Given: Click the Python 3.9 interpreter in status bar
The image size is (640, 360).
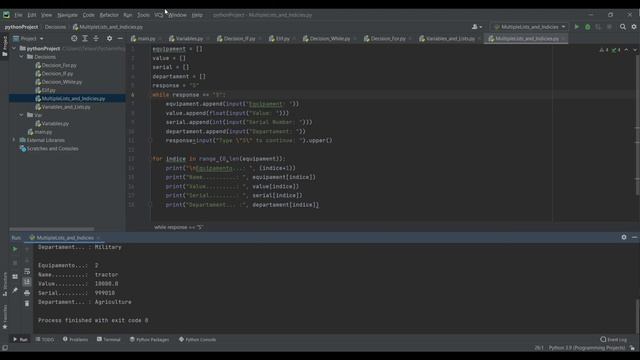Looking at the screenshot, I should tap(587, 348).
